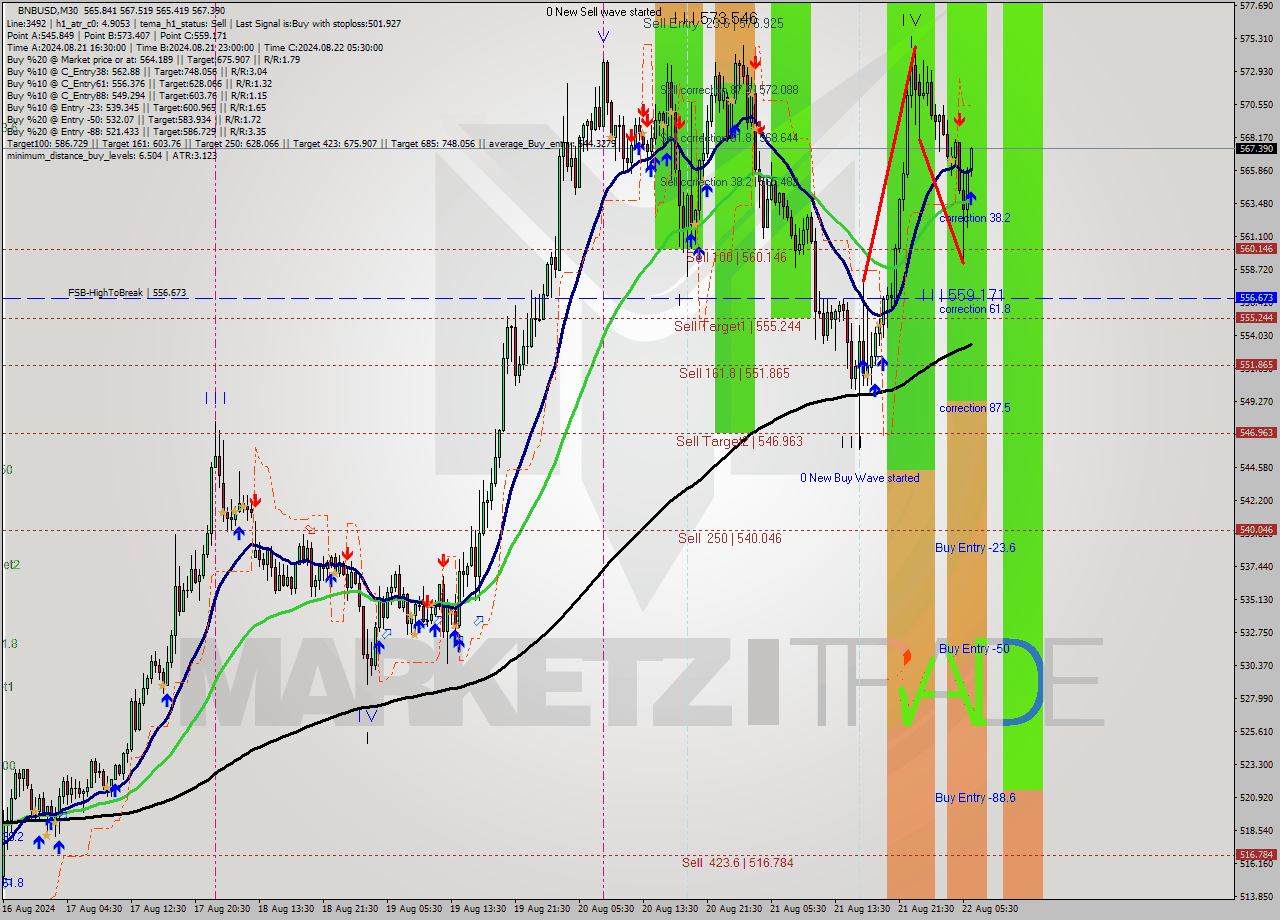Viewport: 1280px width, 920px height.
Task: Click the 'correction 87.5' label
Action: (974, 408)
